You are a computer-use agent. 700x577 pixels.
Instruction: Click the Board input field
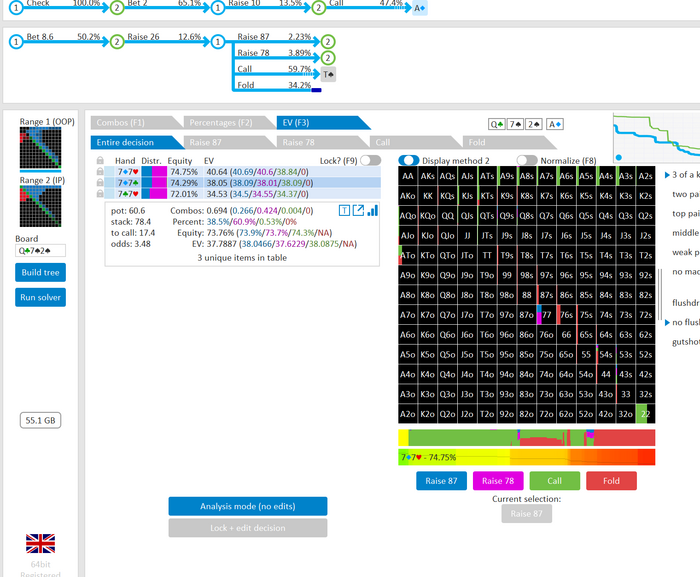point(40,251)
